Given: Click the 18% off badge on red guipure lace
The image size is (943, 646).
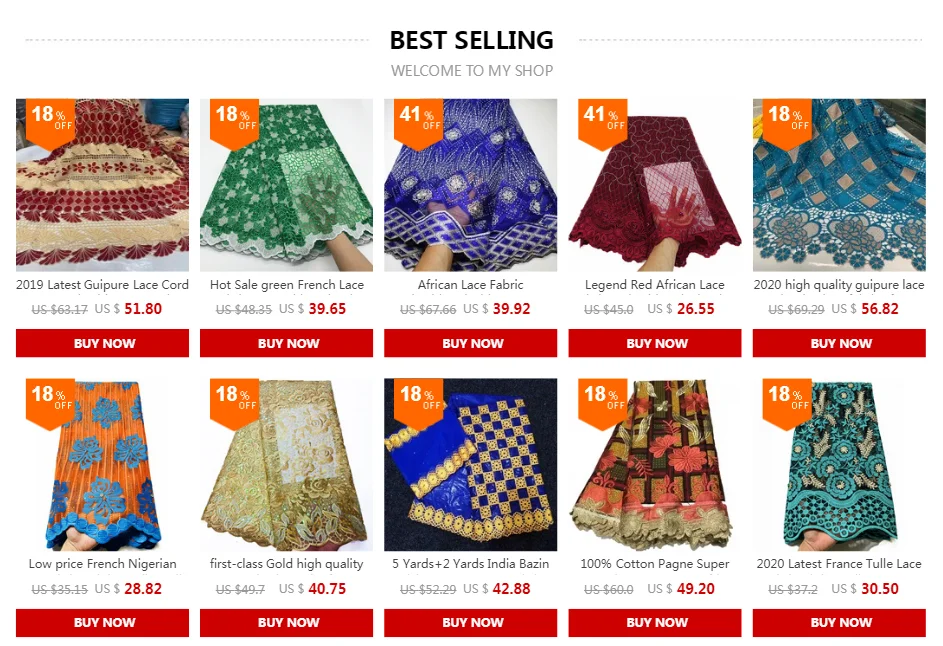Looking at the screenshot, I should pos(51,123).
